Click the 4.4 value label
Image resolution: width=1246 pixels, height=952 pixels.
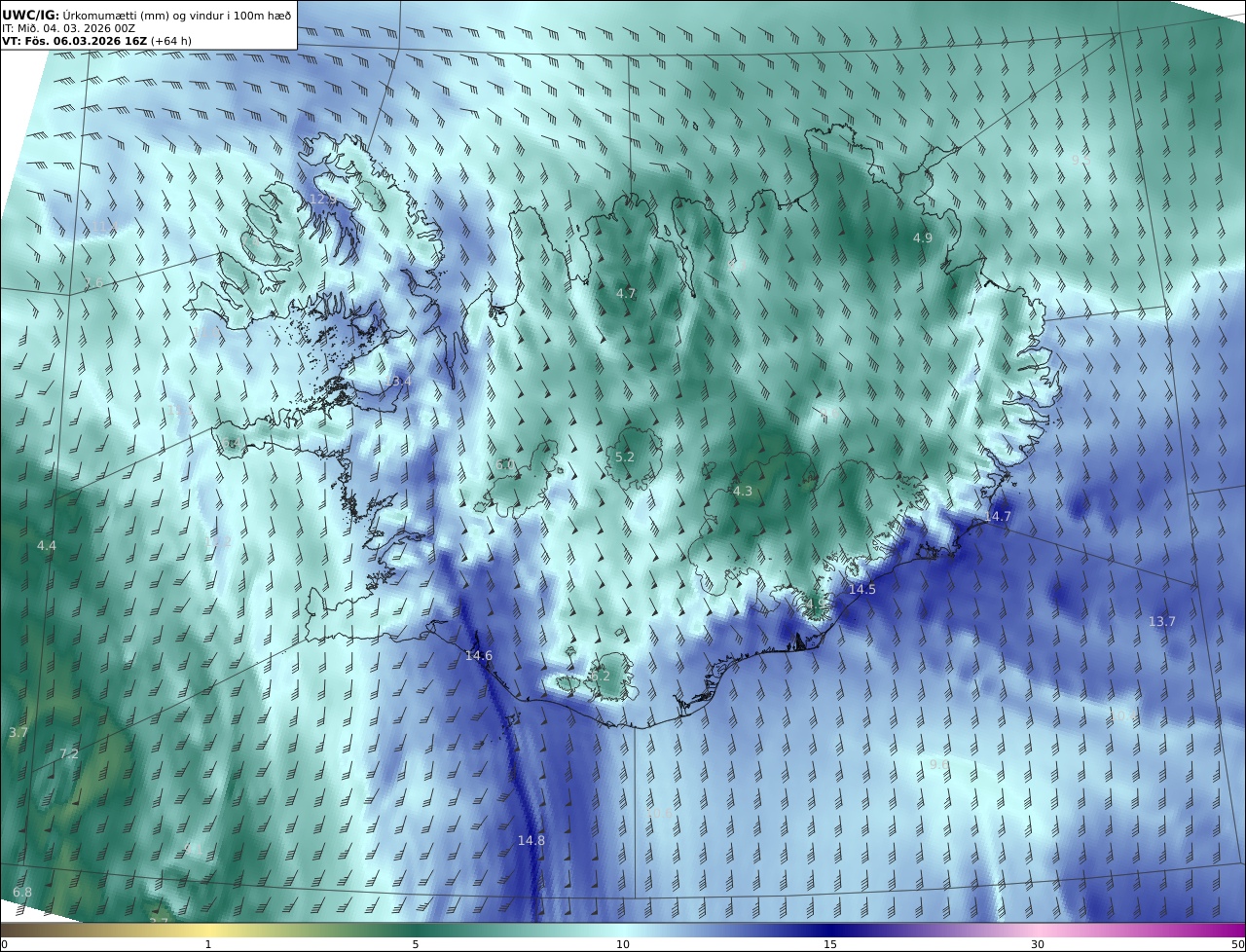point(47,545)
